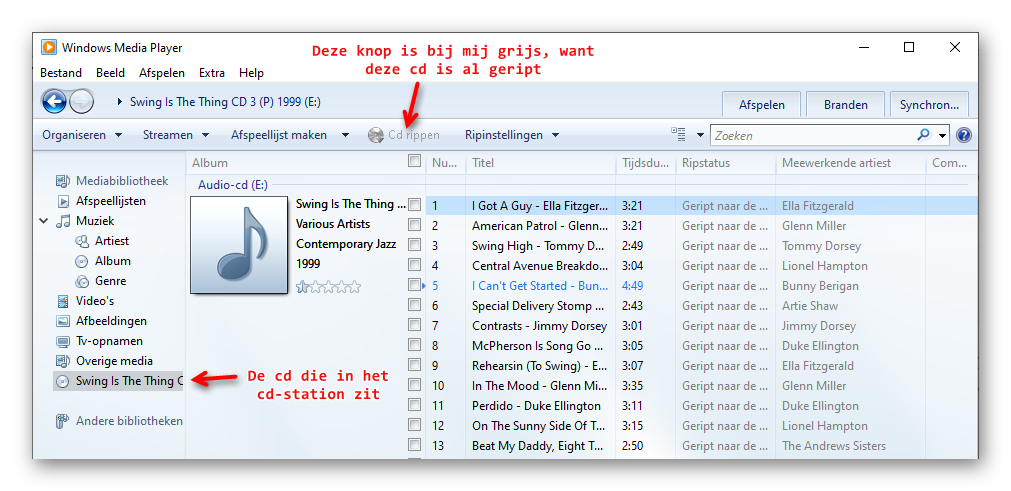Open Andere bibliotheken in sidebar
The width and height of the screenshot is (1011, 491).
[128, 421]
